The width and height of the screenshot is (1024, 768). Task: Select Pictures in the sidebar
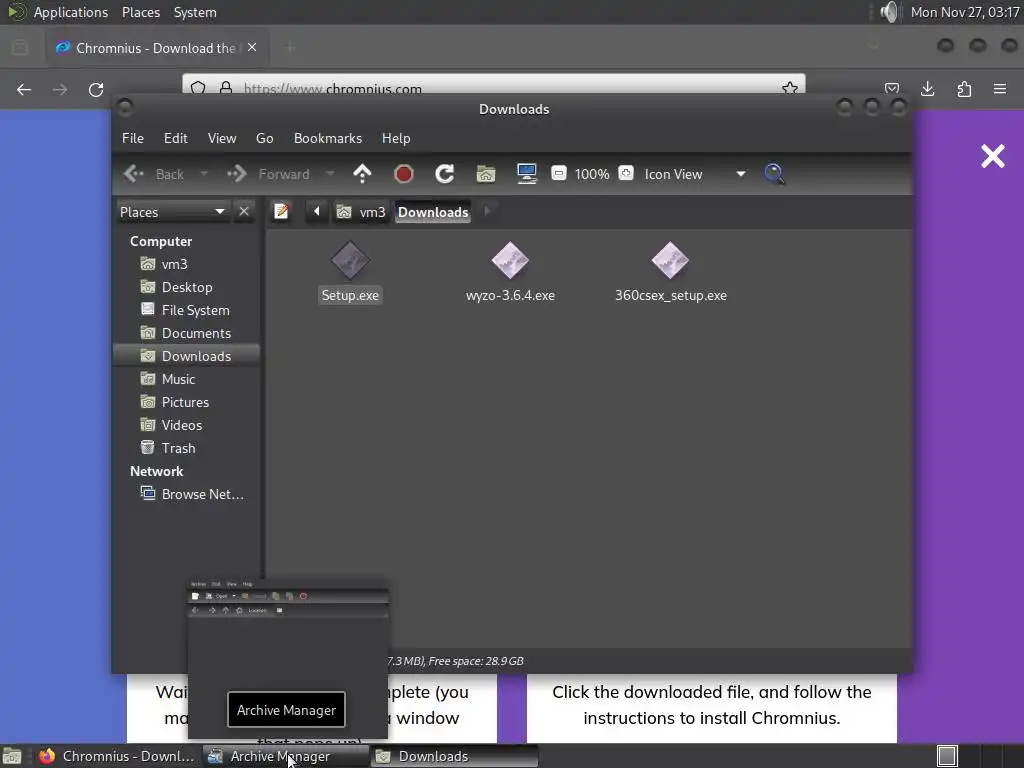tap(187, 402)
